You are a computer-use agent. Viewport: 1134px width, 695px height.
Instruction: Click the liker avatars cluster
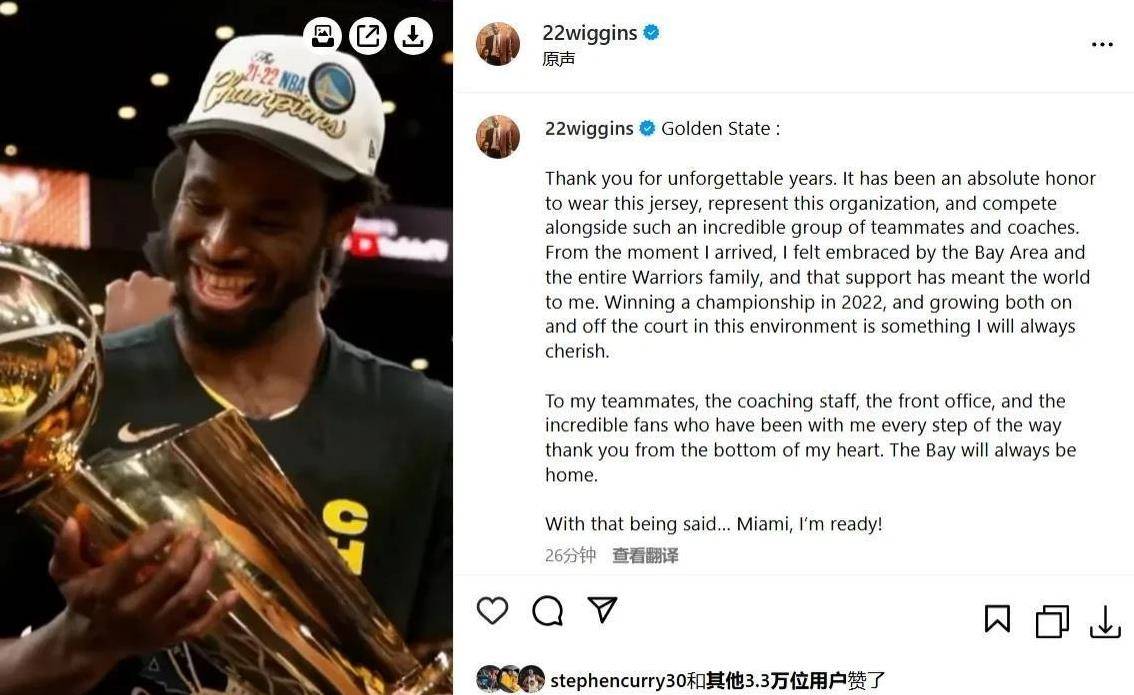511,679
